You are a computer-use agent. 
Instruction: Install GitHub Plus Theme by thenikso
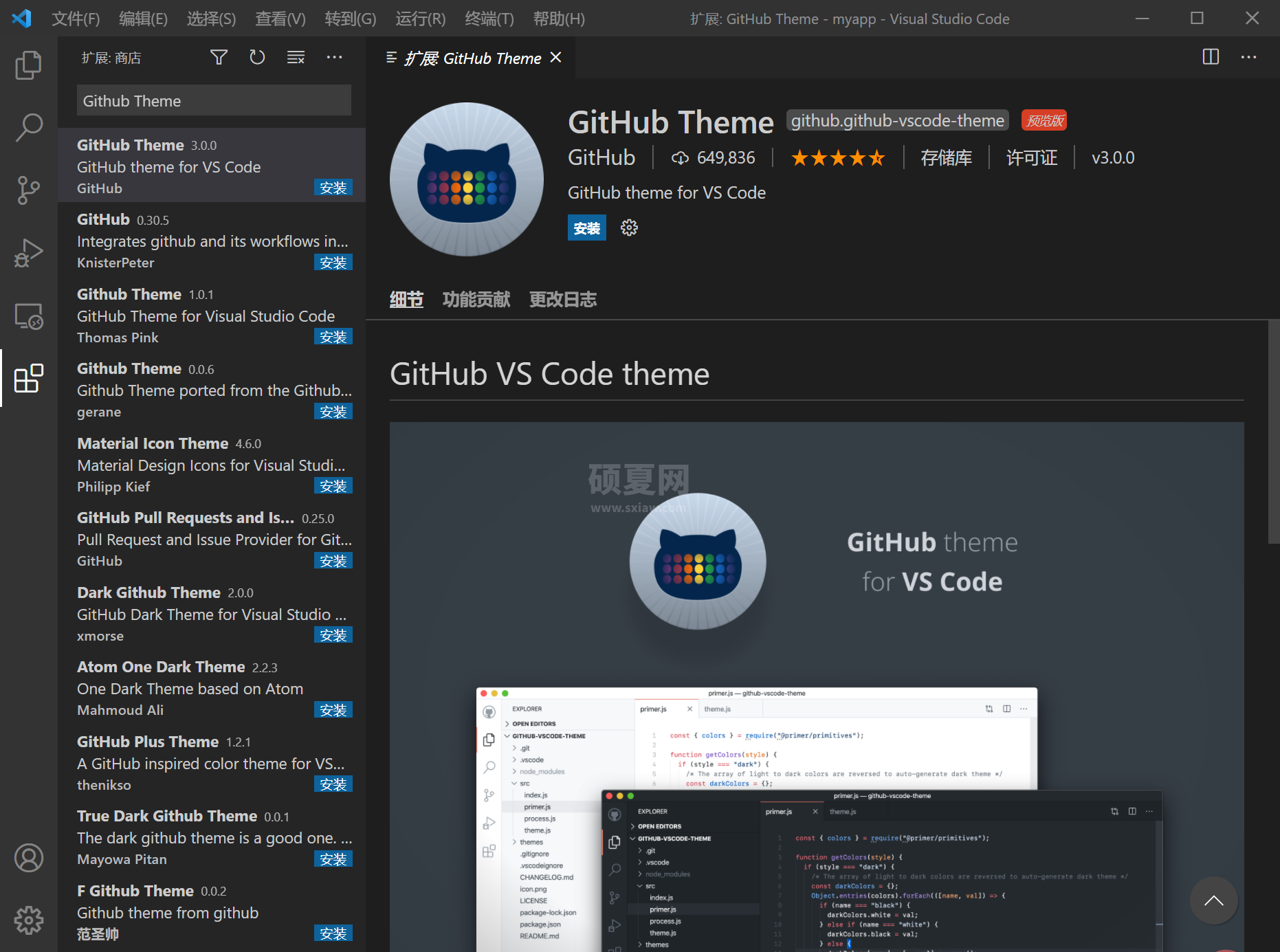333,784
